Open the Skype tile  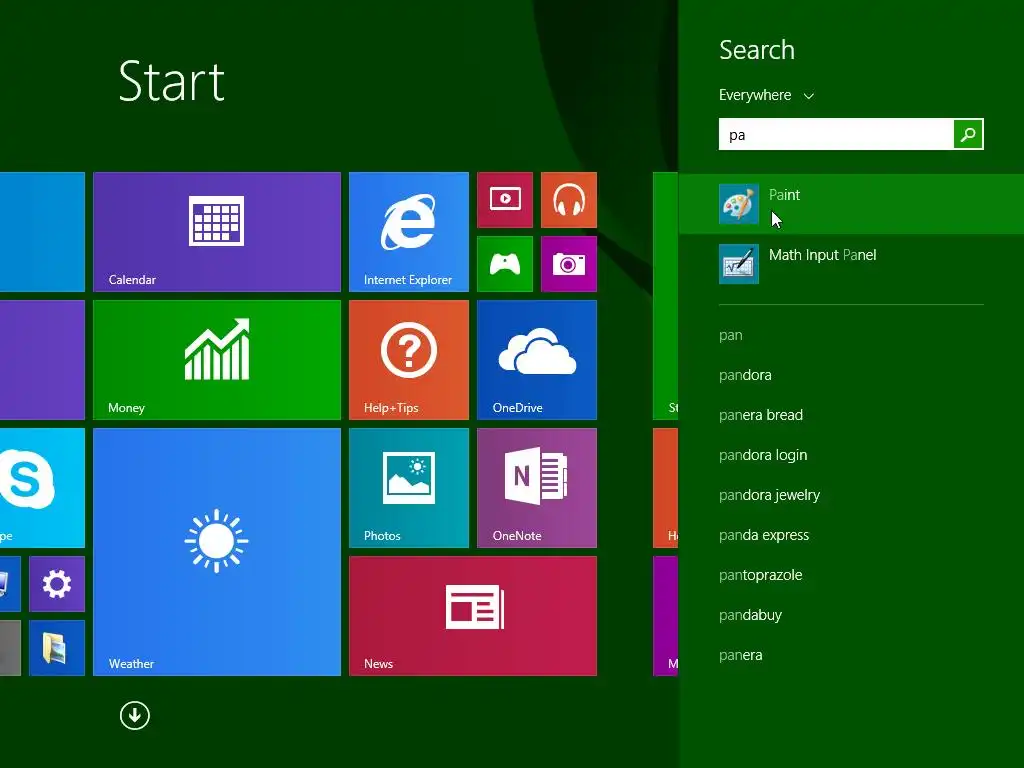coord(42,488)
